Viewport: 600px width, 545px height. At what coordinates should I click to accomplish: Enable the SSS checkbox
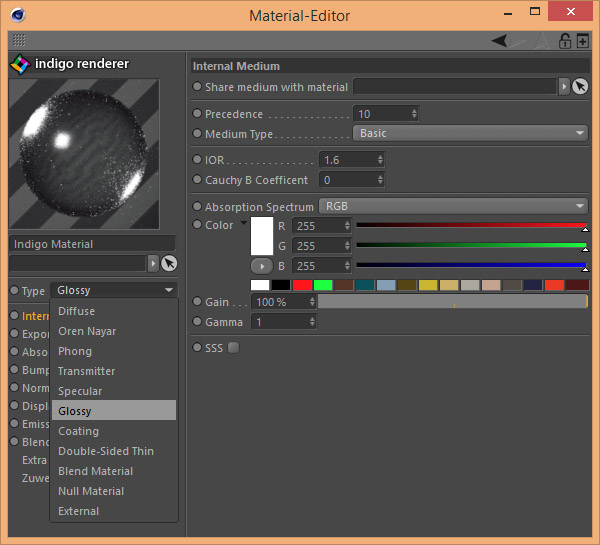click(x=233, y=348)
